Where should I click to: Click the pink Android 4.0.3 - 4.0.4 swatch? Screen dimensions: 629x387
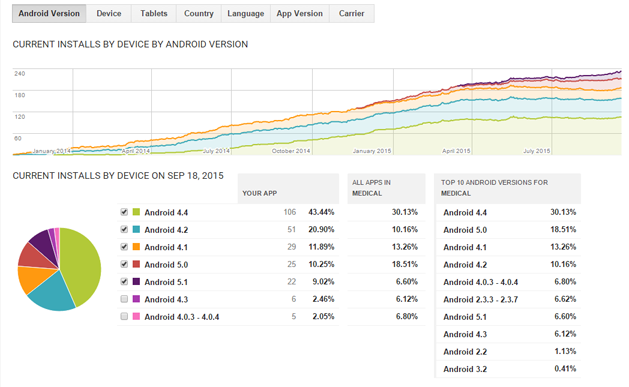(x=136, y=316)
